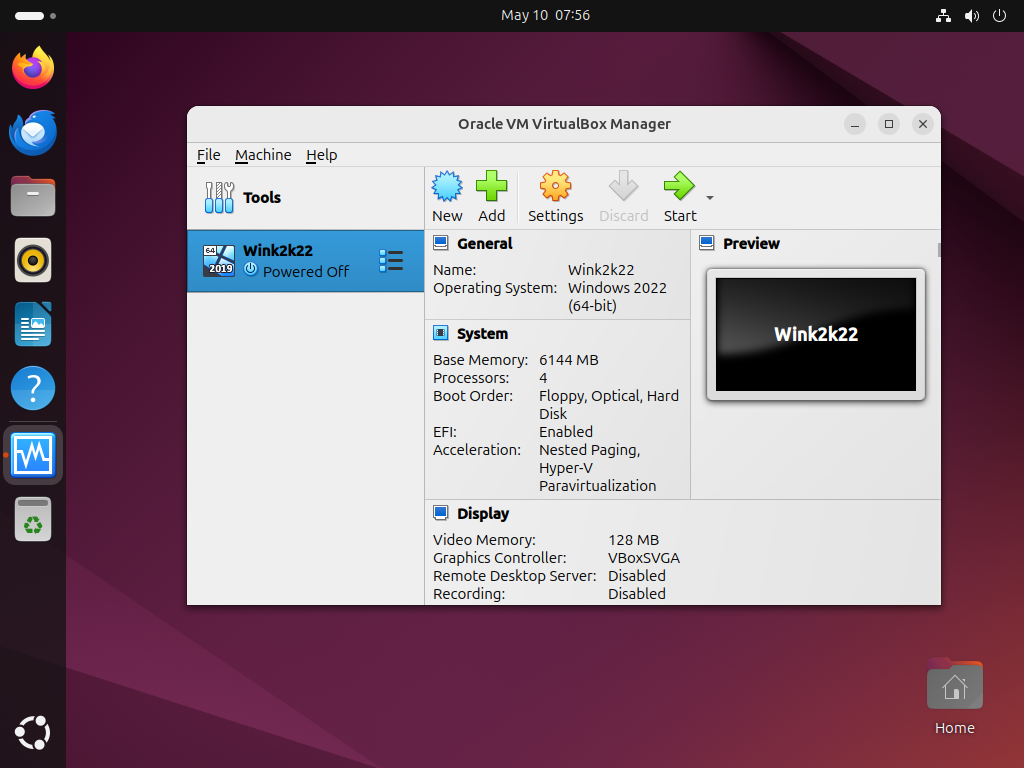
Task: Click the VBoxSVGA graphics controller value
Action: 644,558
